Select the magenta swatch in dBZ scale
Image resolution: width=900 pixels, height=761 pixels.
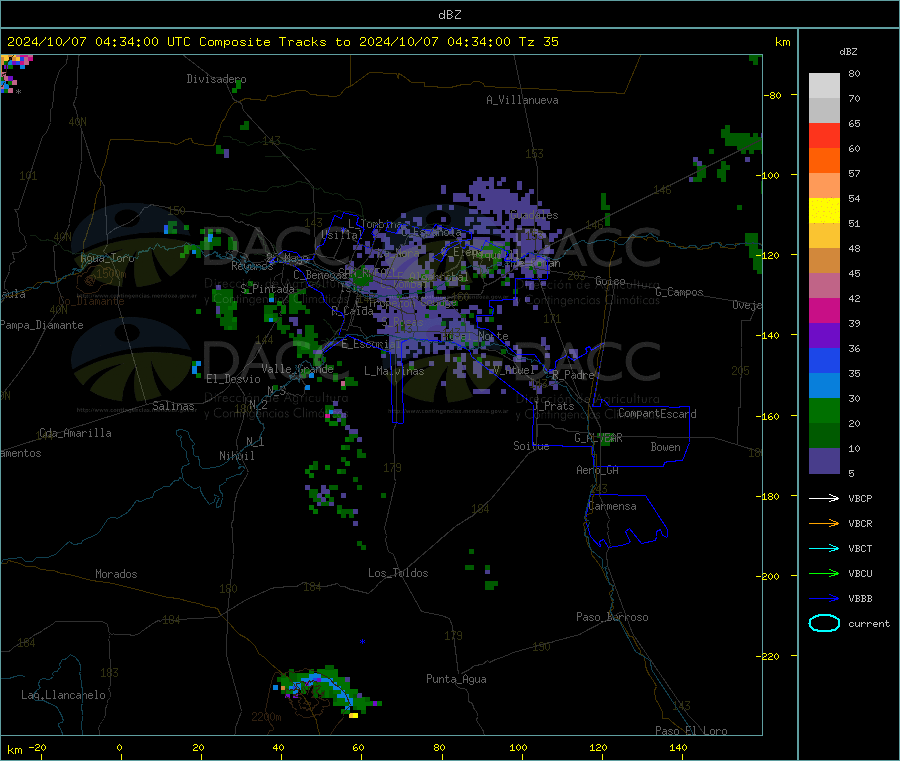[824, 310]
